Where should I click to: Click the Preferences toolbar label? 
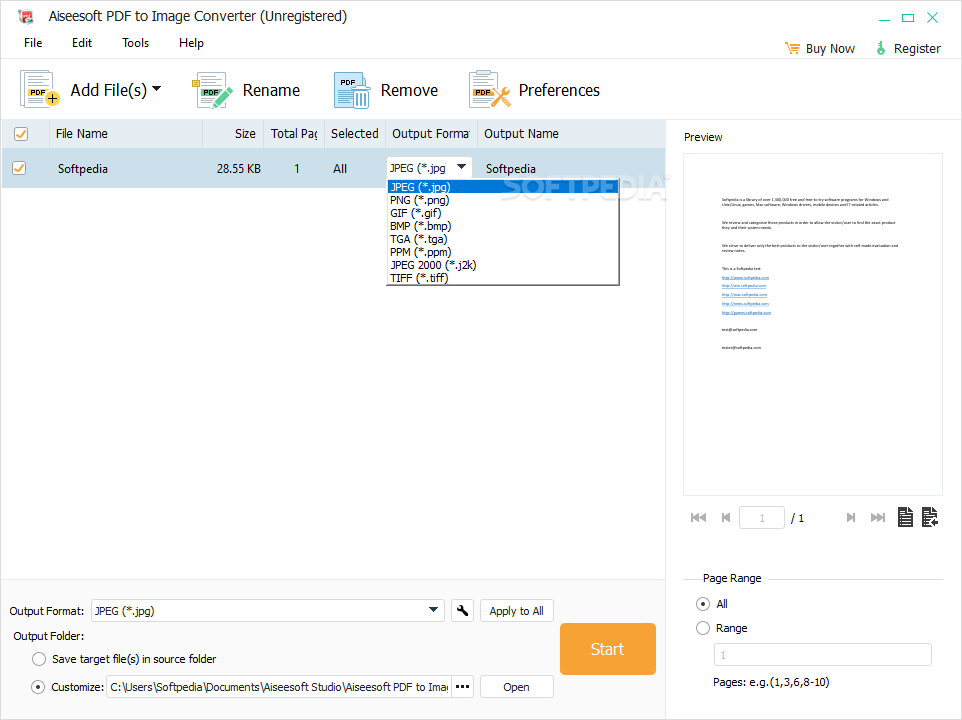click(559, 90)
